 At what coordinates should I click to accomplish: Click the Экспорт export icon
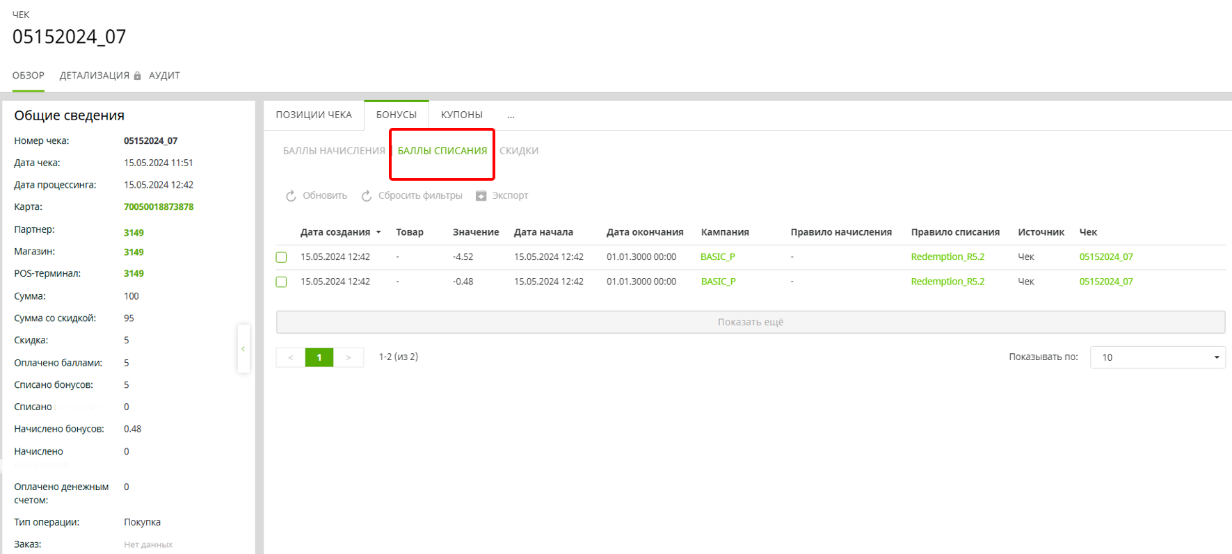tap(481, 196)
